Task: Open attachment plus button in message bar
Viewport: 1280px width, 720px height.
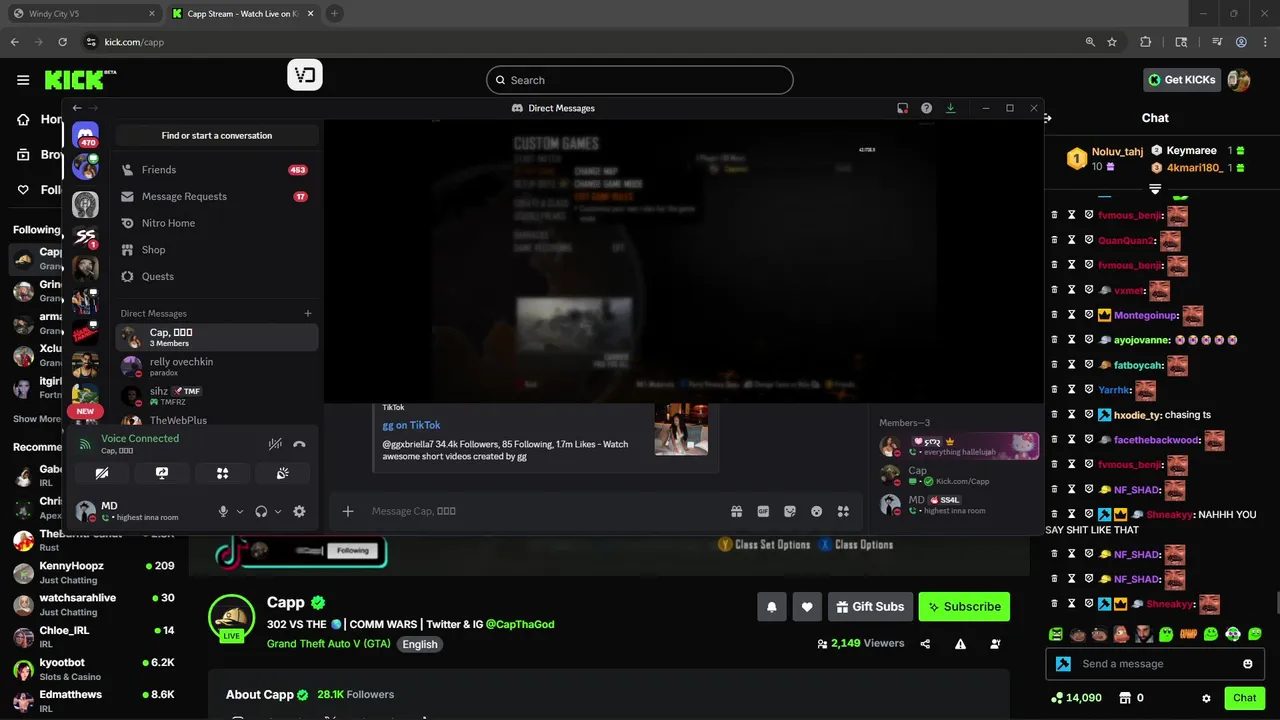Action: (348, 511)
